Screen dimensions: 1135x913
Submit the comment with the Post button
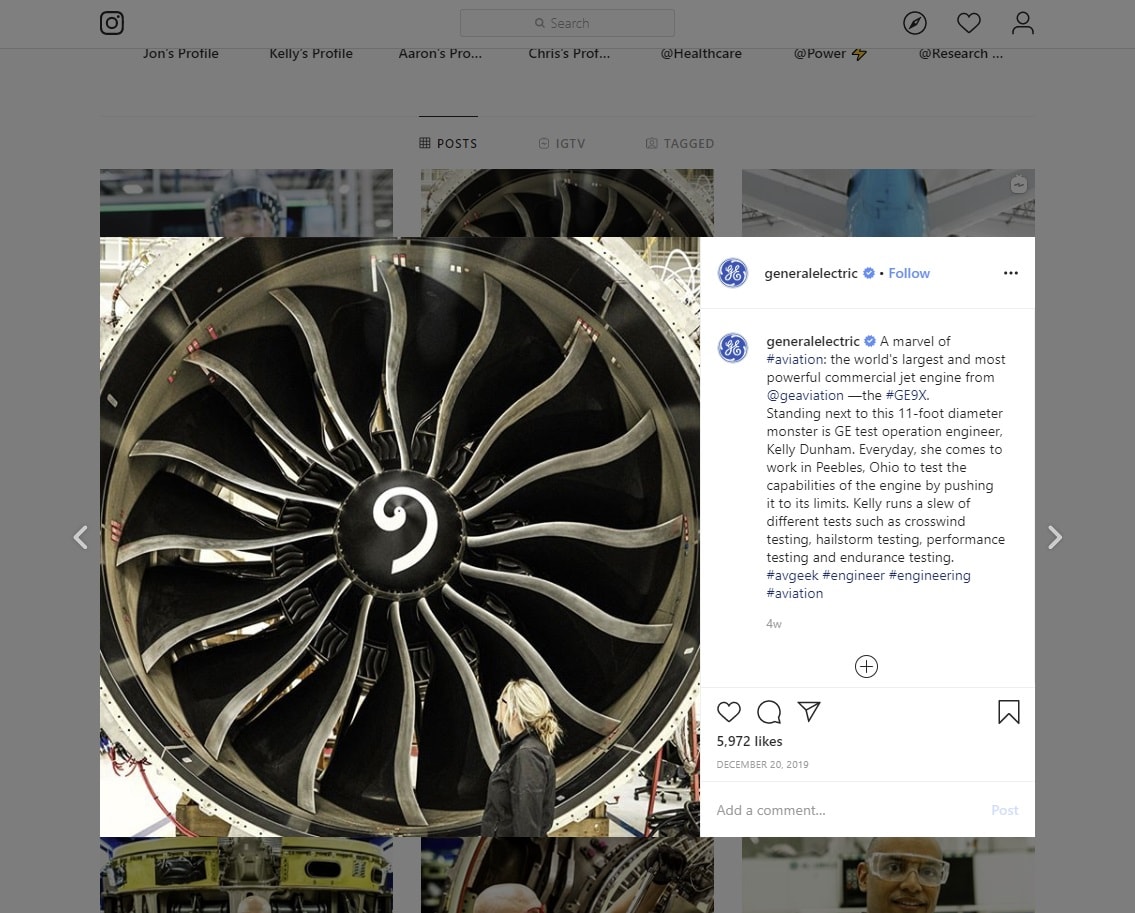coord(1004,810)
